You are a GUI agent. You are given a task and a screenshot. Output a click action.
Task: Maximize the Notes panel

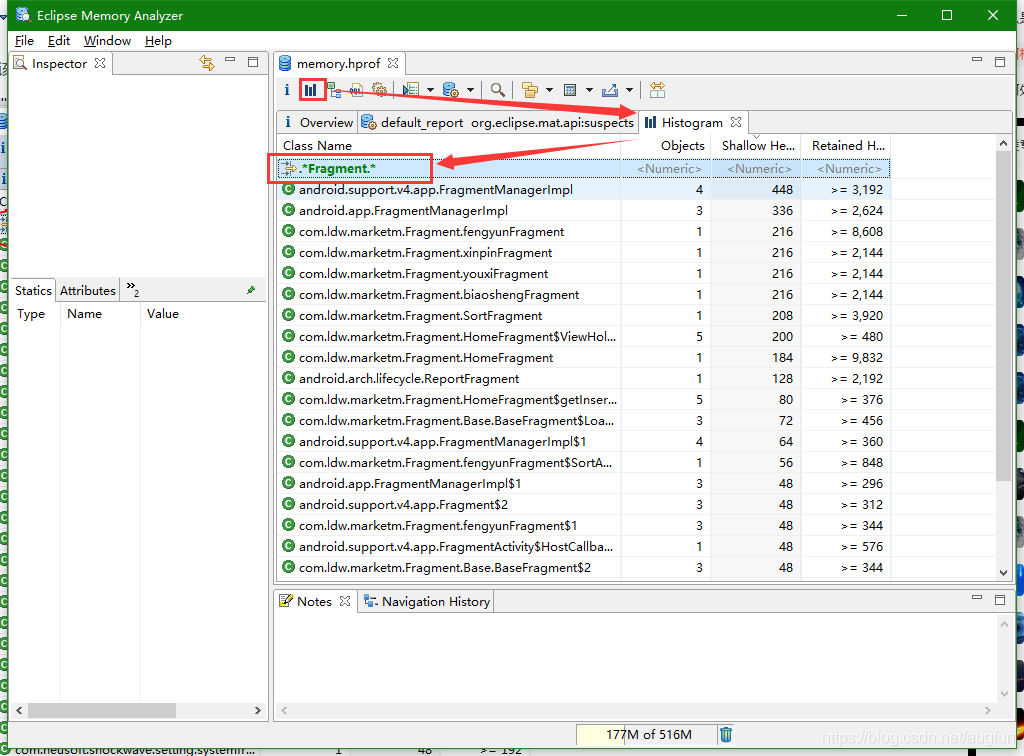click(x=1000, y=600)
